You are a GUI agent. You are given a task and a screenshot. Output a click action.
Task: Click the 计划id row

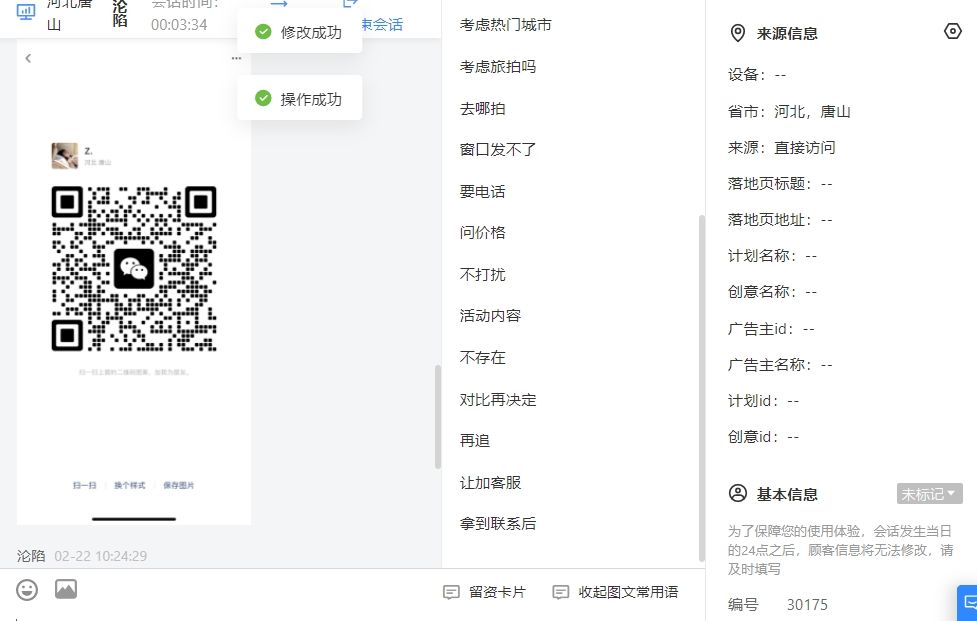coord(763,401)
